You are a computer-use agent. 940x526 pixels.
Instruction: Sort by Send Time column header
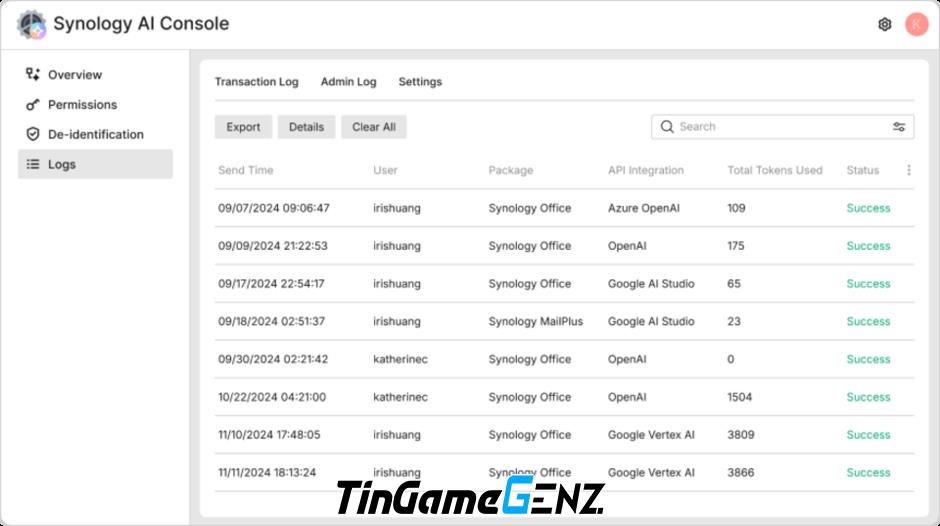[246, 170]
